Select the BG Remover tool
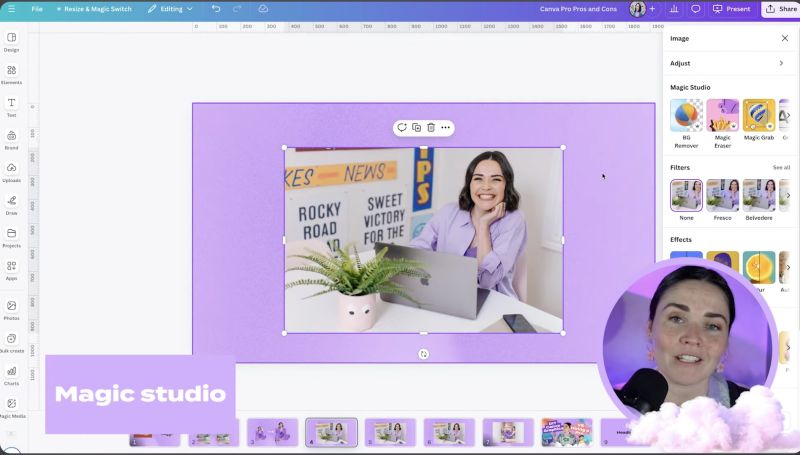The image size is (800, 455). 686,123
